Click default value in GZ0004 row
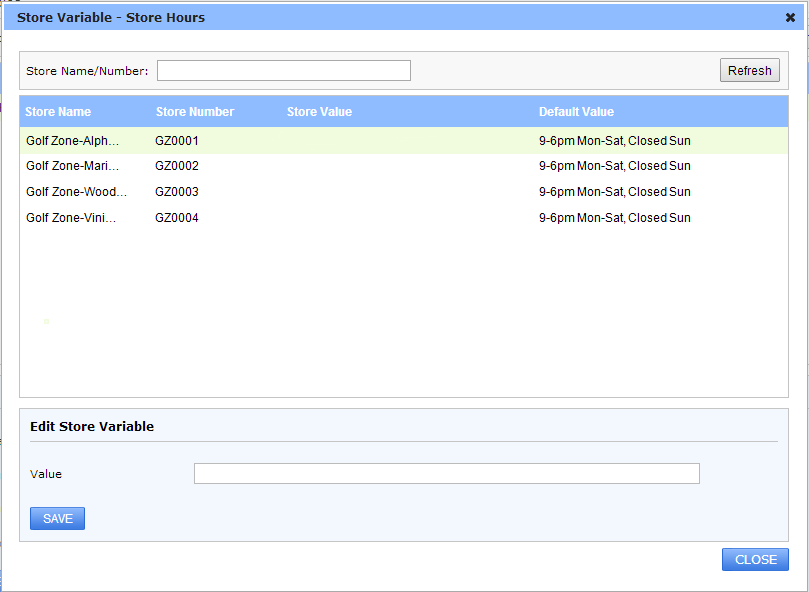This screenshot has height=592, width=809. 614,217
